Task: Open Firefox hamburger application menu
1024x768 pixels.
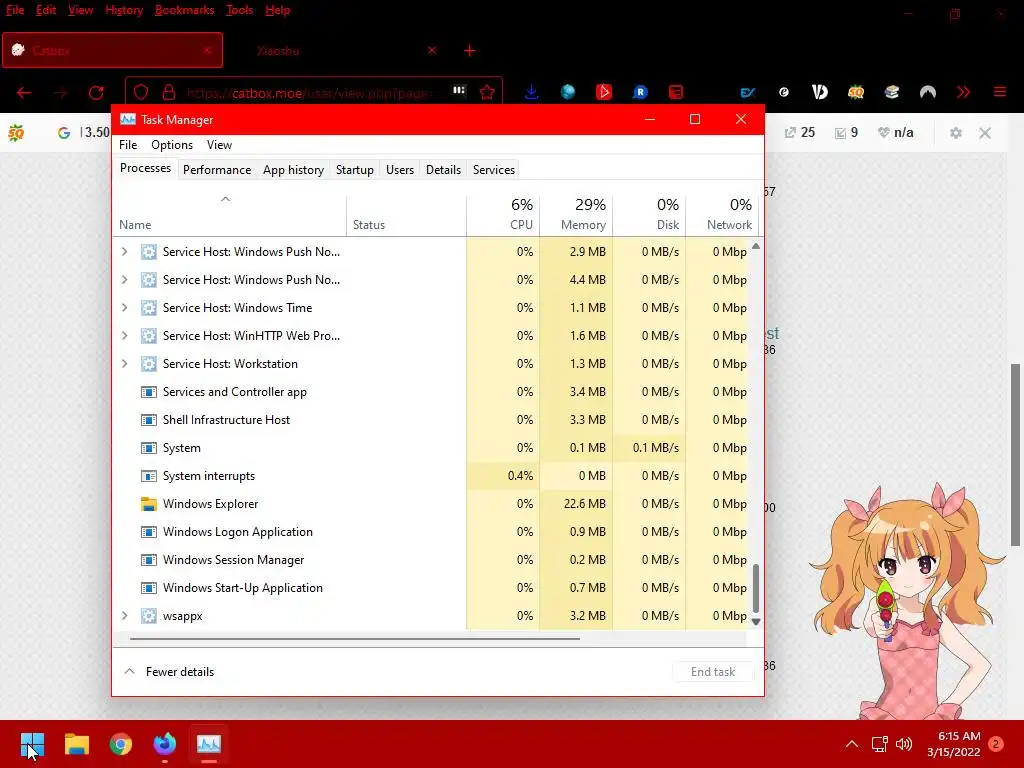Action: pyautogui.click(x=1000, y=92)
